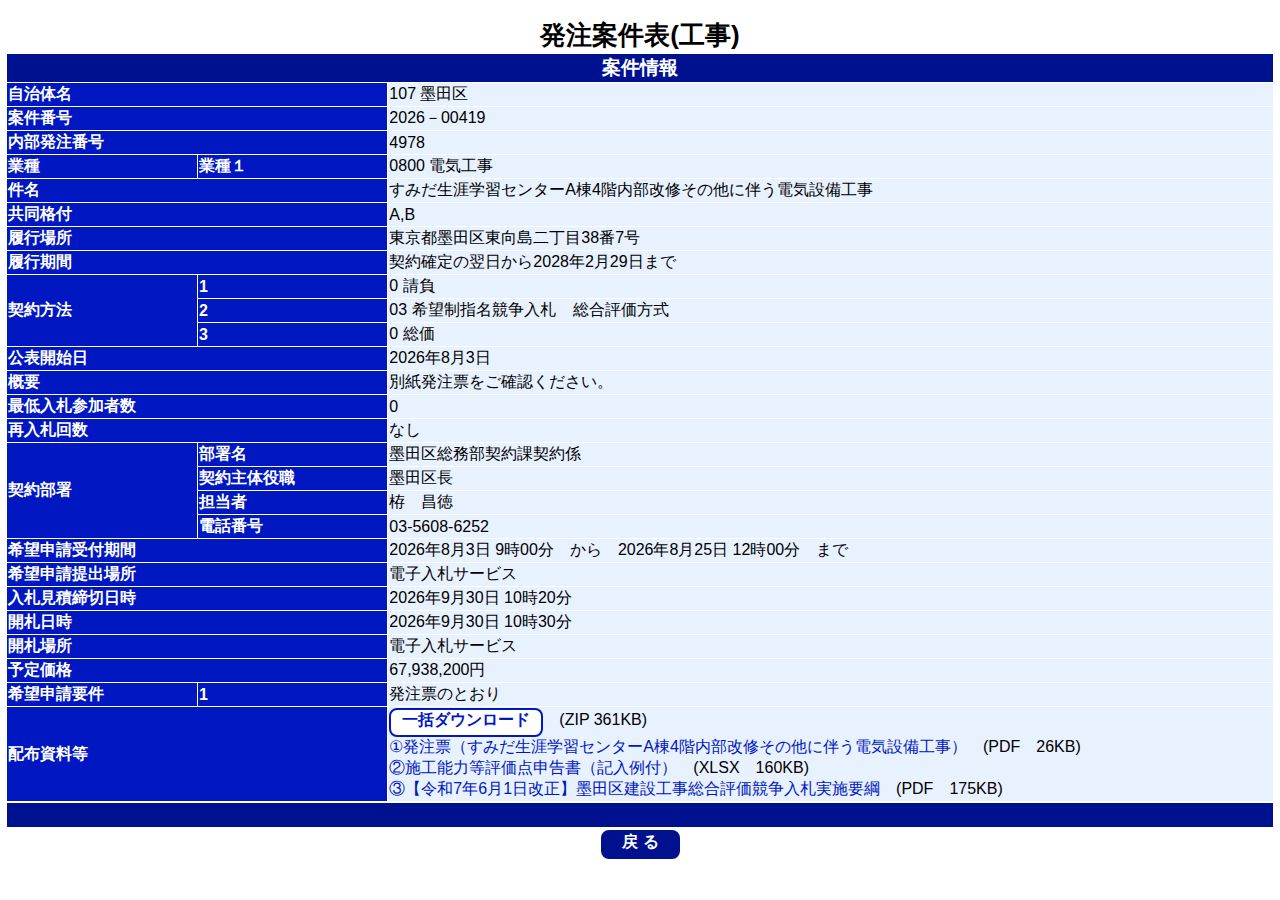
Task: Click the 内部発注番号 row label
Action: [x=197, y=142]
